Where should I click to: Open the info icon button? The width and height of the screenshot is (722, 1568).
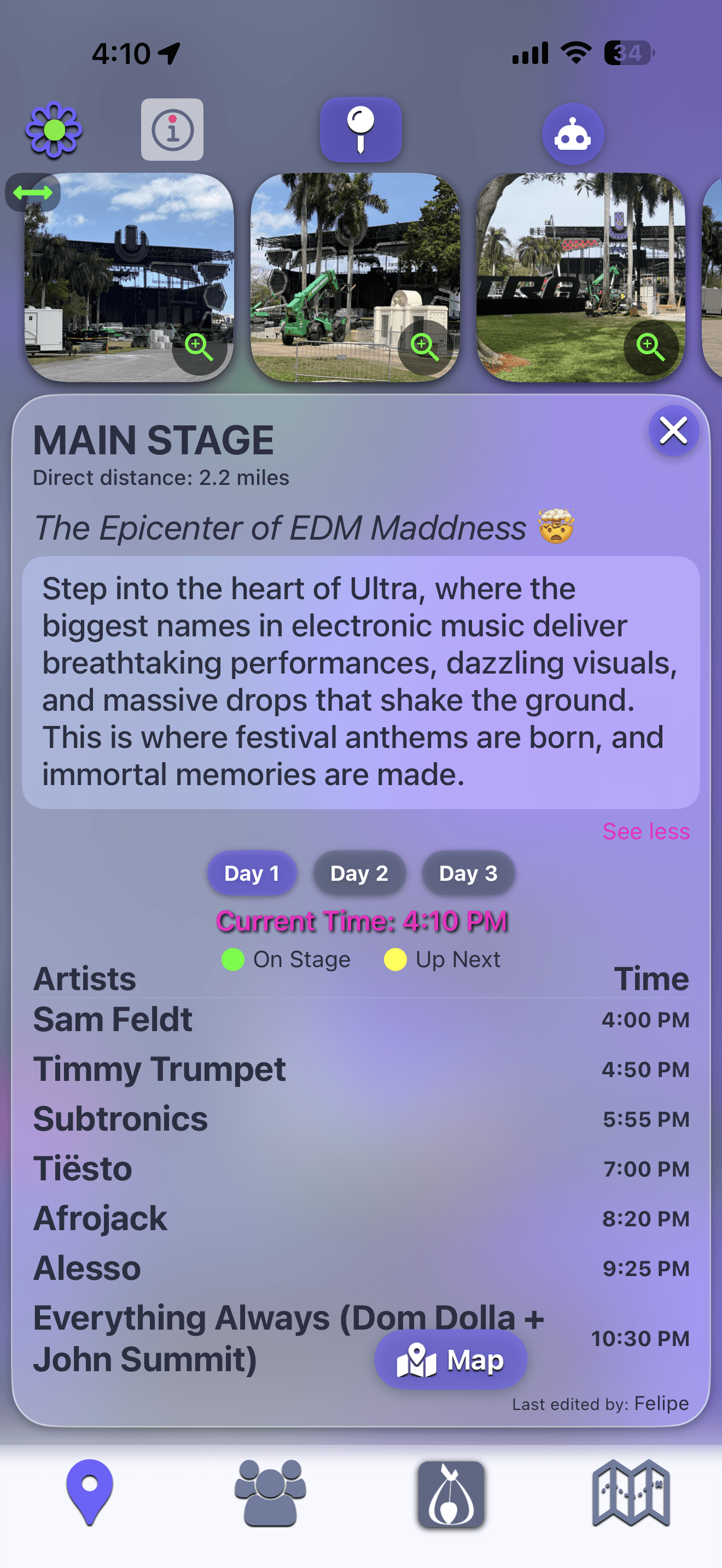(x=172, y=130)
